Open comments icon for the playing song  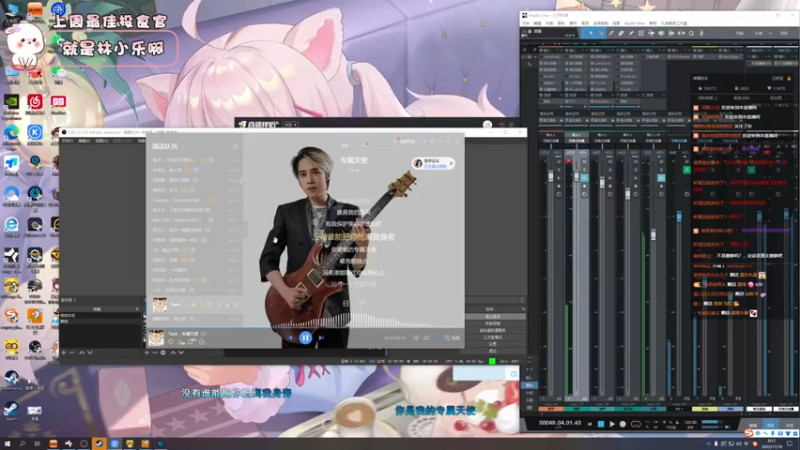tap(192, 342)
